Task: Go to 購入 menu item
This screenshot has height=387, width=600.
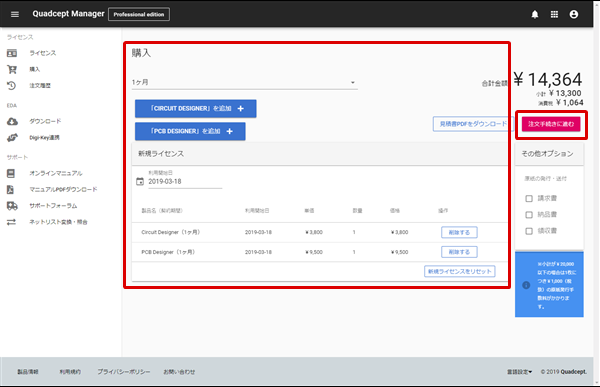Action: 34,69
